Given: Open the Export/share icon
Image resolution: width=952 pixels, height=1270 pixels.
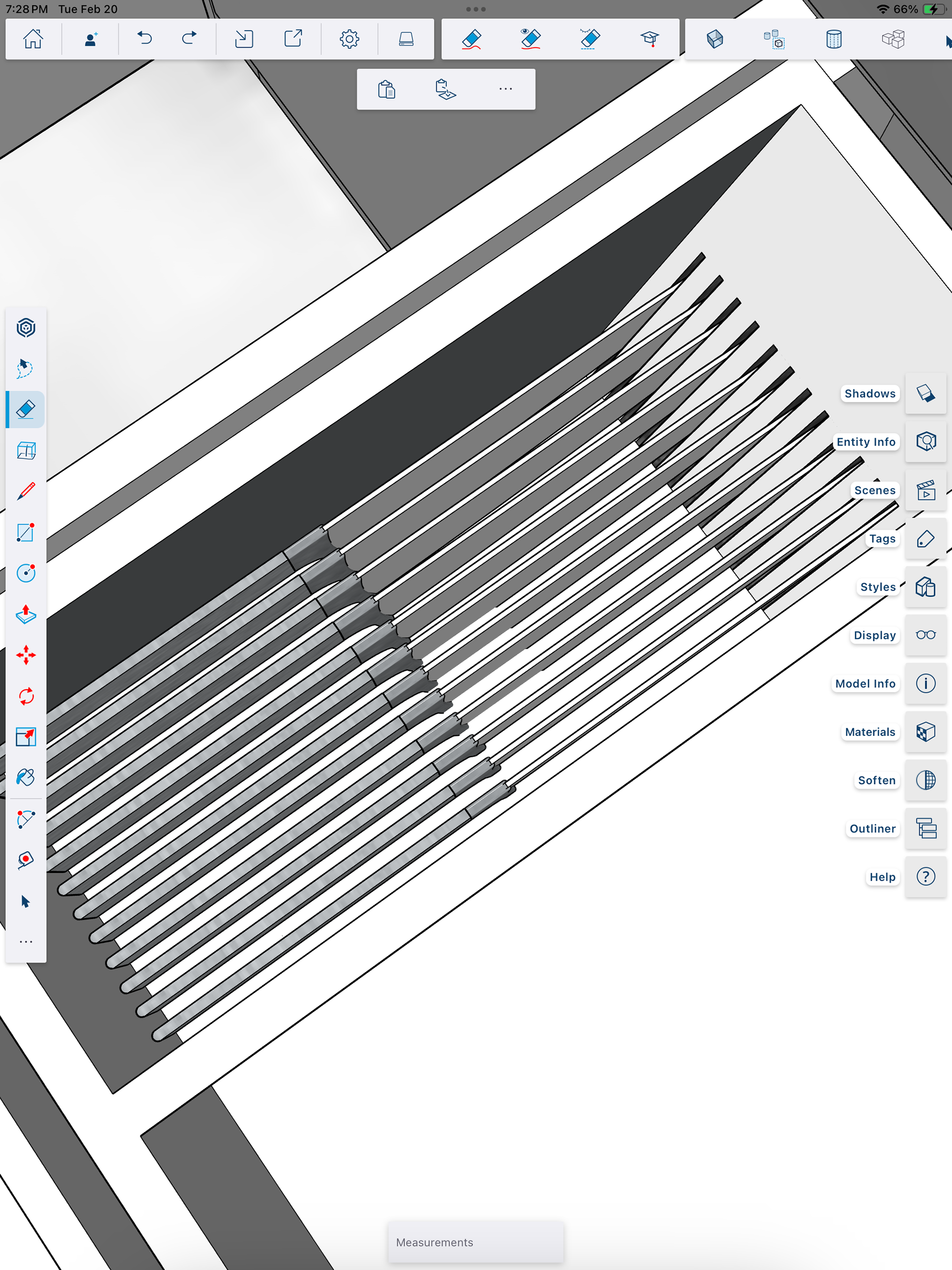Looking at the screenshot, I should (x=294, y=39).
